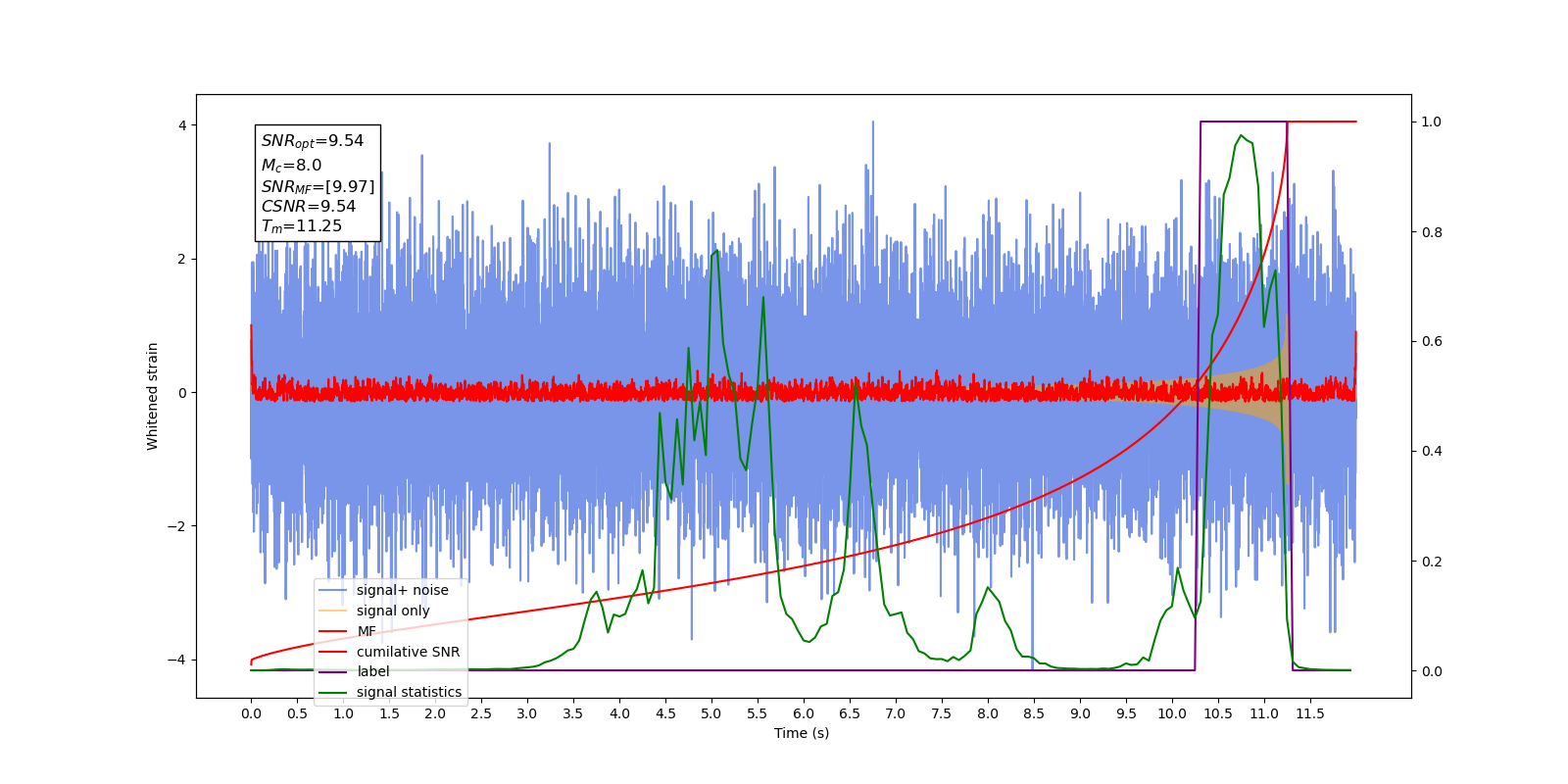This screenshot has height=784, width=1568.
Task: Click the x-axis tick label 7.0
Action: coord(896,713)
